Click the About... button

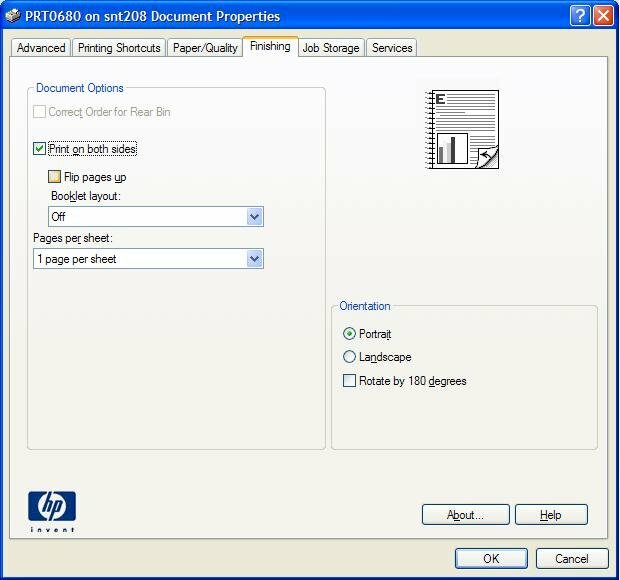click(x=465, y=515)
